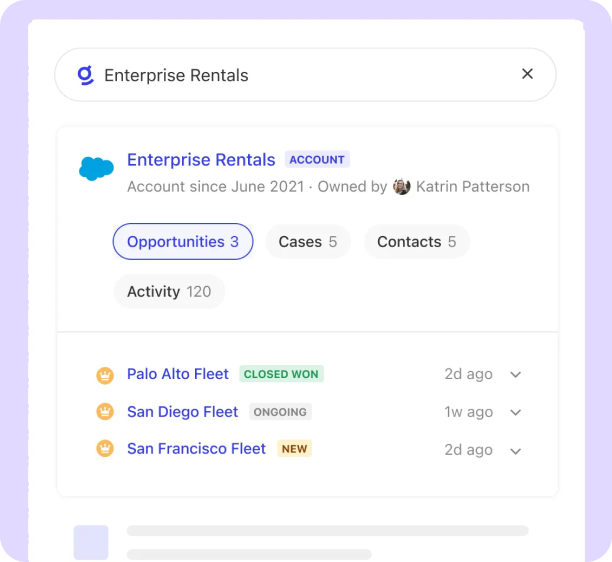The image size is (612, 562).
Task: Expand the San Francisco Fleet row chevron
Action: point(516,451)
